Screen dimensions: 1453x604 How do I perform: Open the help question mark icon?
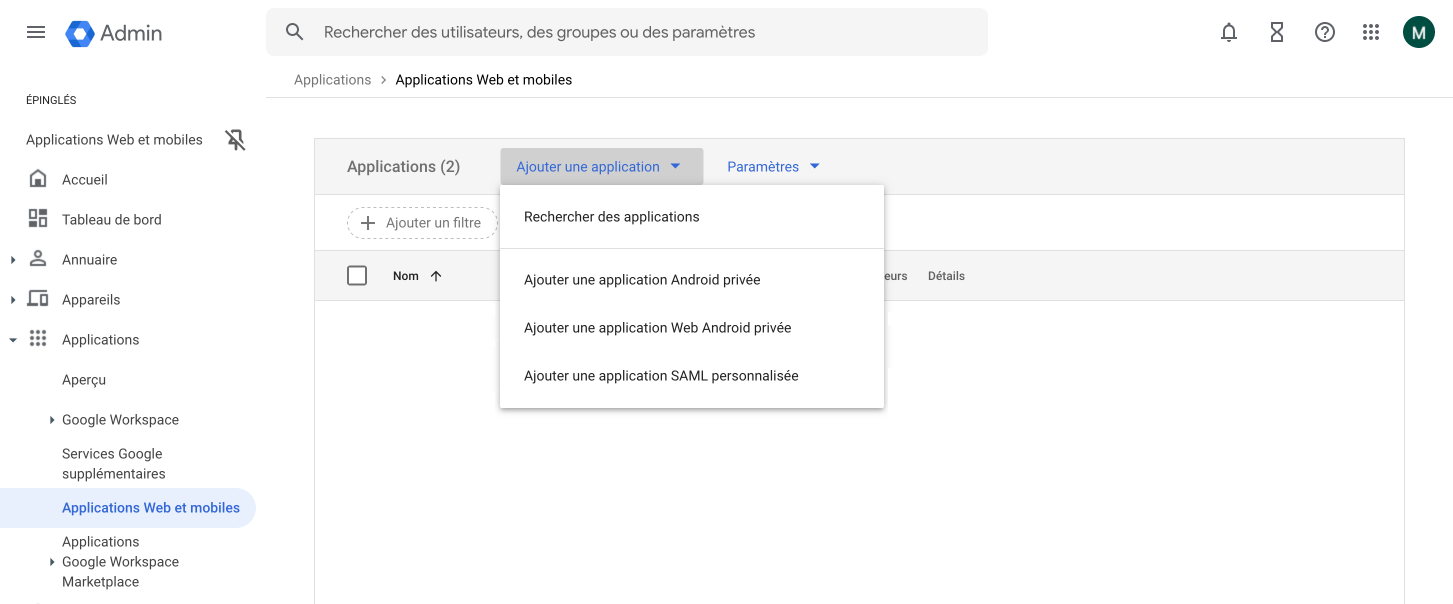click(1325, 32)
